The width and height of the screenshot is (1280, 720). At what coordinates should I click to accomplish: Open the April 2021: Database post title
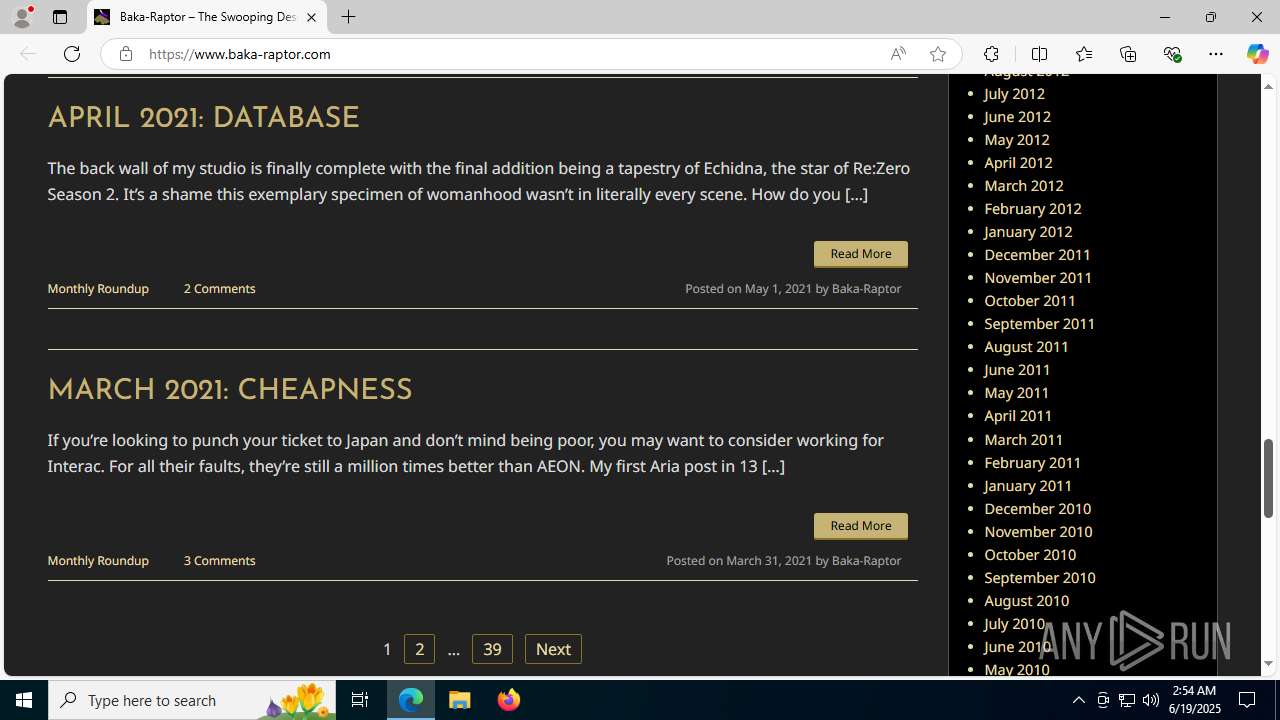pos(203,119)
